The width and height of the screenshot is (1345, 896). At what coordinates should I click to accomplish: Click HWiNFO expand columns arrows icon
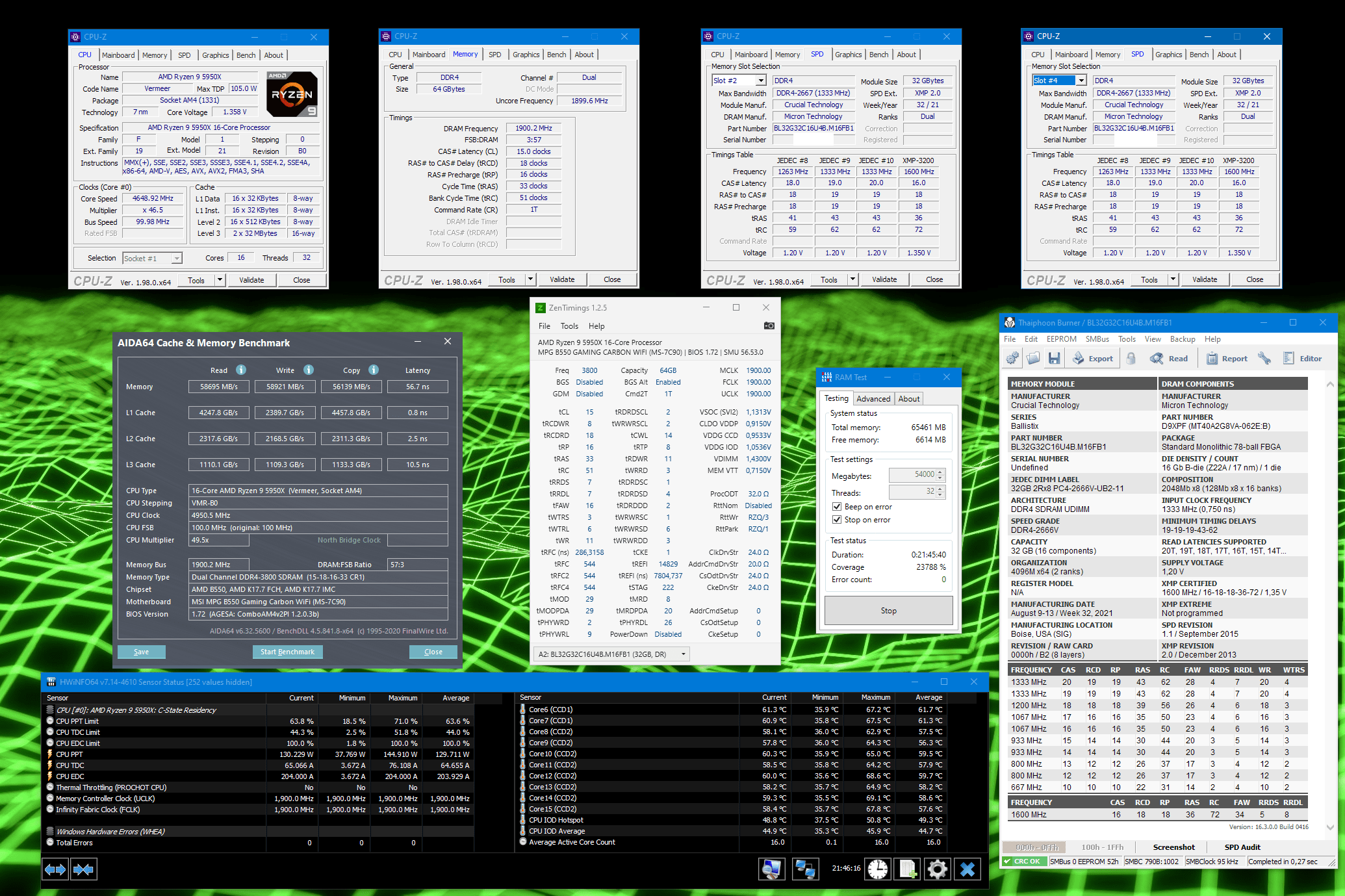(x=56, y=869)
